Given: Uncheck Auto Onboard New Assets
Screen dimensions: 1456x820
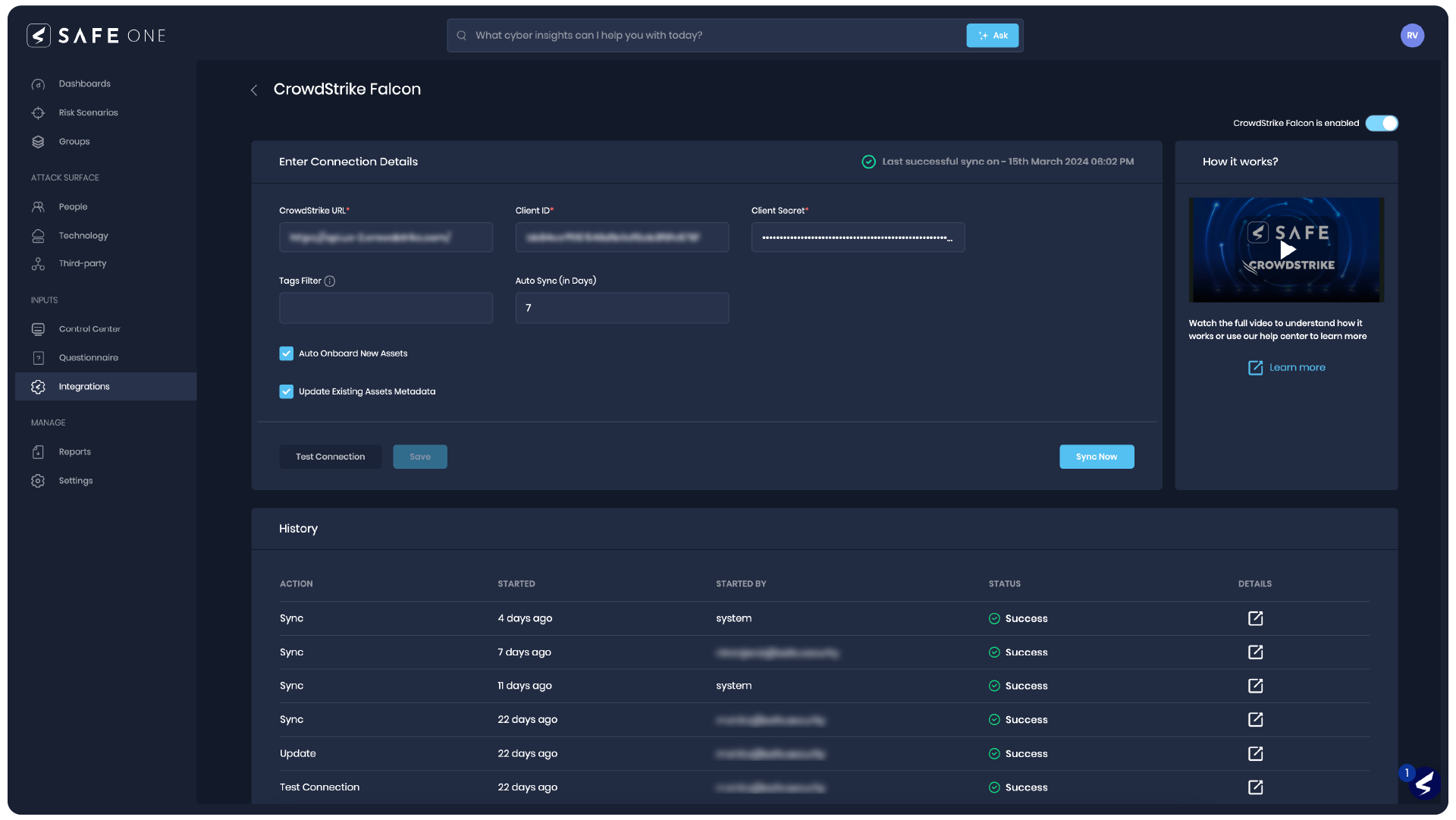Looking at the screenshot, I should coord(286,353).
